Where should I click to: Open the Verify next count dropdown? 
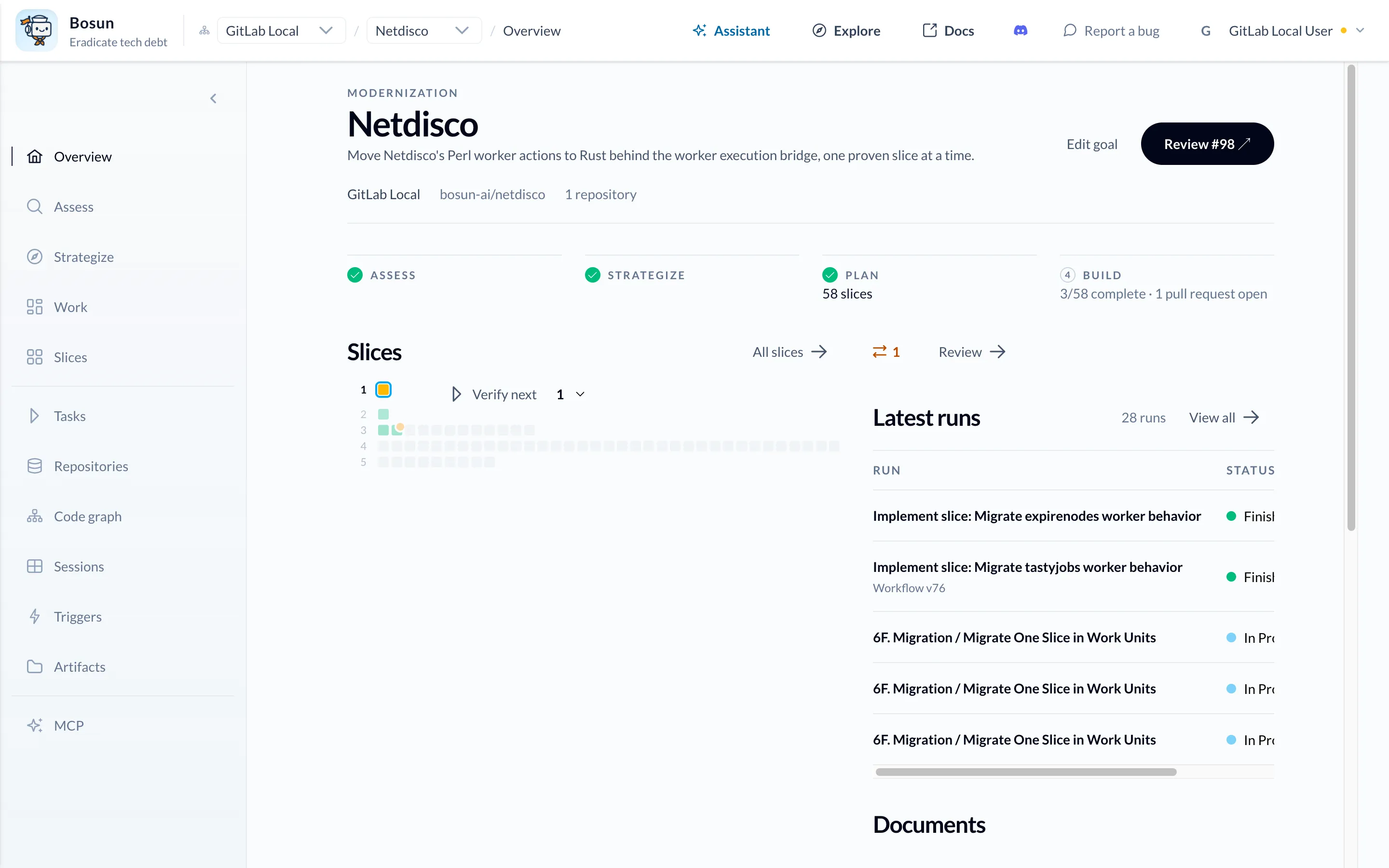(571, 394)
